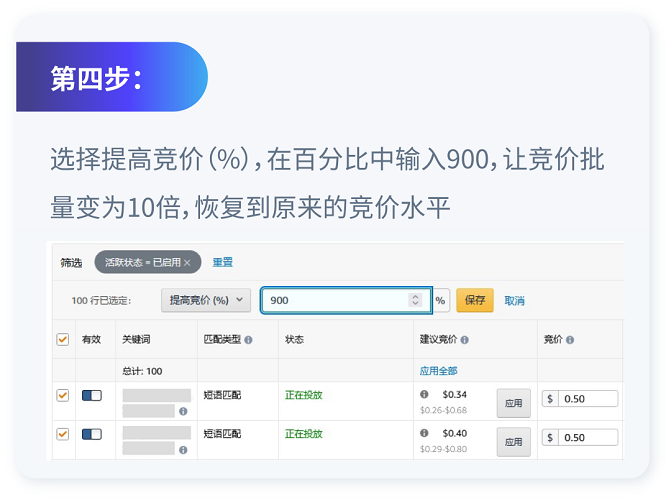The width and height of the screenshot is (671, 500).
Task: Toggle the second keyword's active switch
Action: click(92, 435)
